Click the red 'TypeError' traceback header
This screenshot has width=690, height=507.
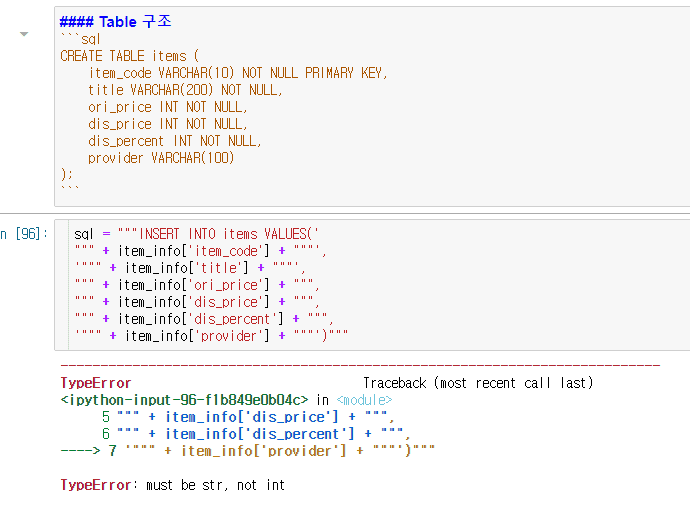coord(96,383)
